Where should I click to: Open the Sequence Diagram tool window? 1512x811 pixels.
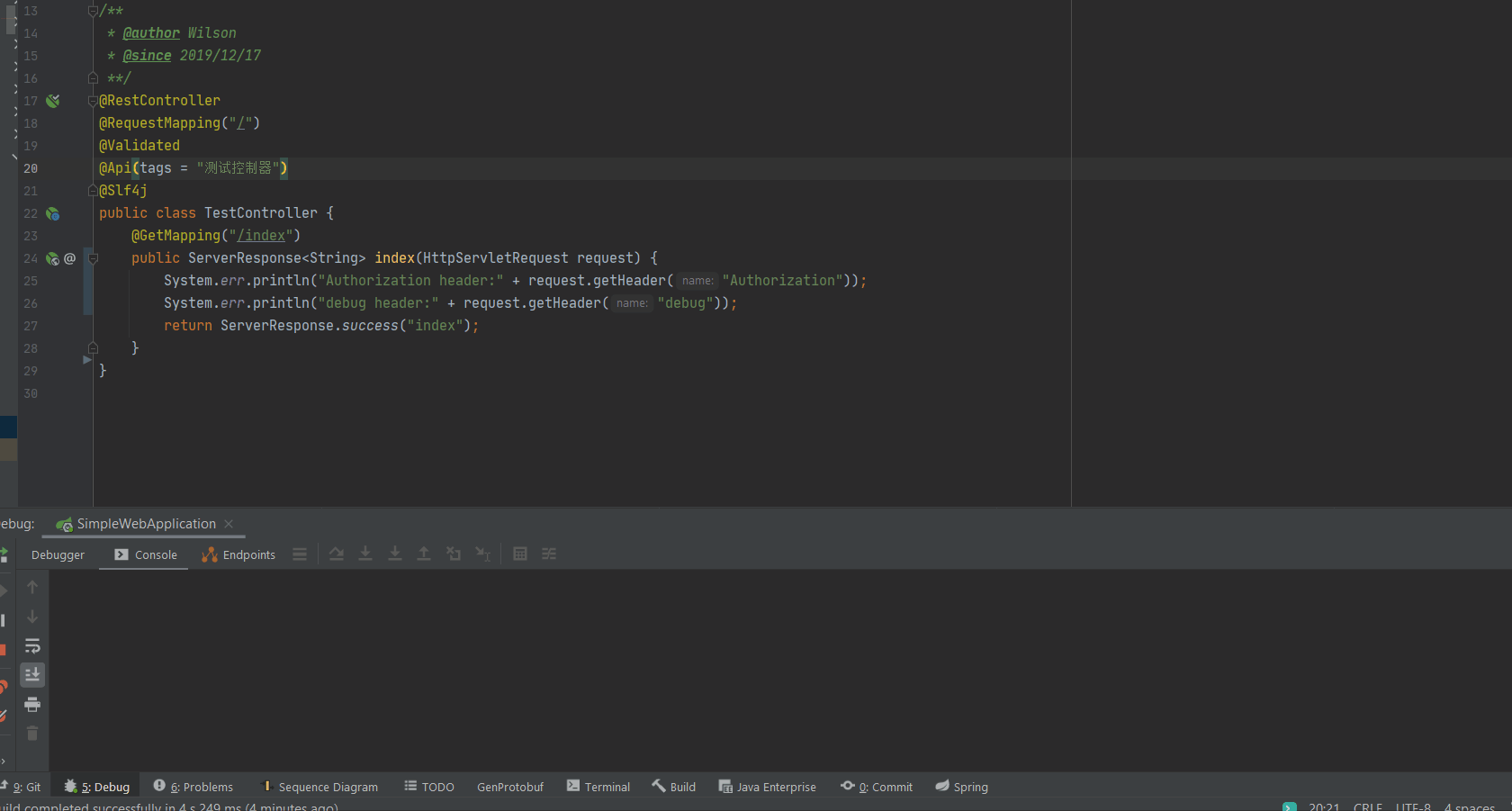pos(319,787)
